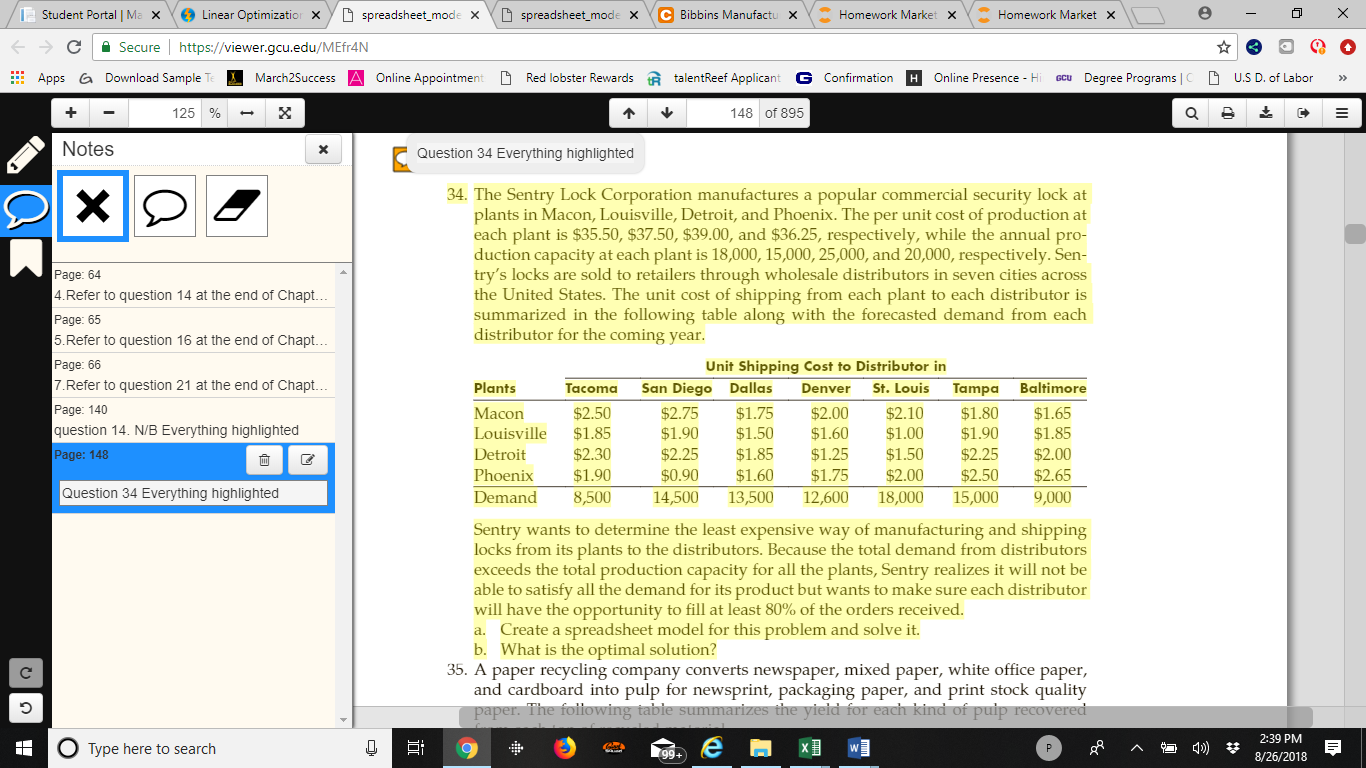
Task: Open the Red lobster Rewards bookmark
Action: [567, 78]
